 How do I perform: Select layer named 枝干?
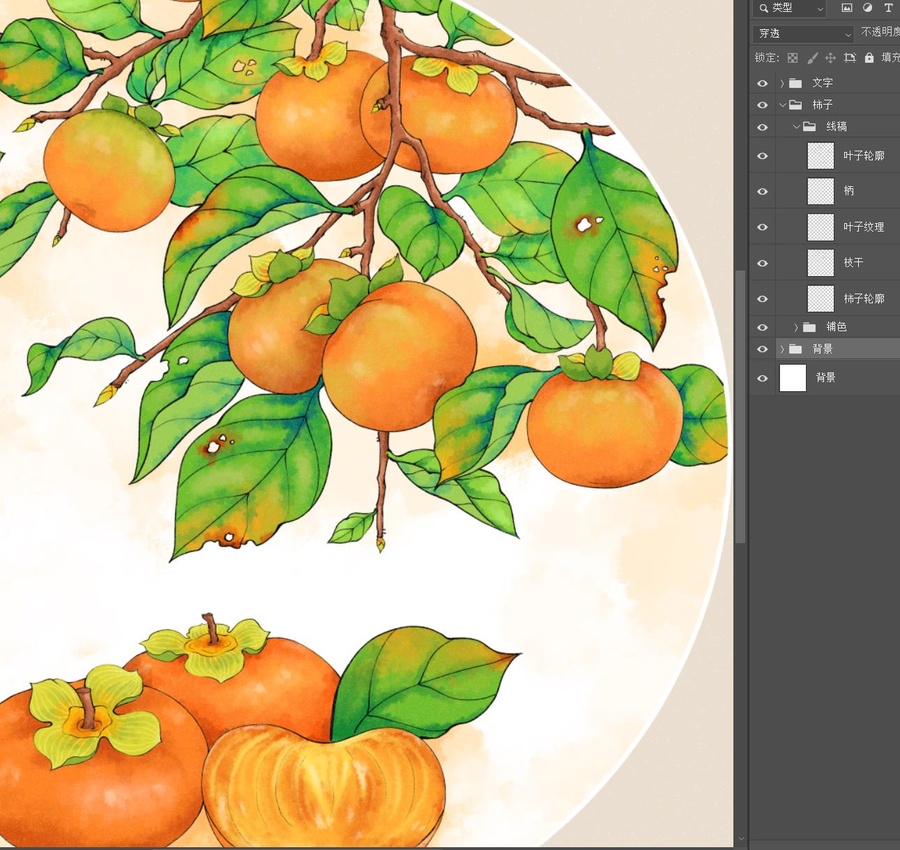tap(854, 263)
